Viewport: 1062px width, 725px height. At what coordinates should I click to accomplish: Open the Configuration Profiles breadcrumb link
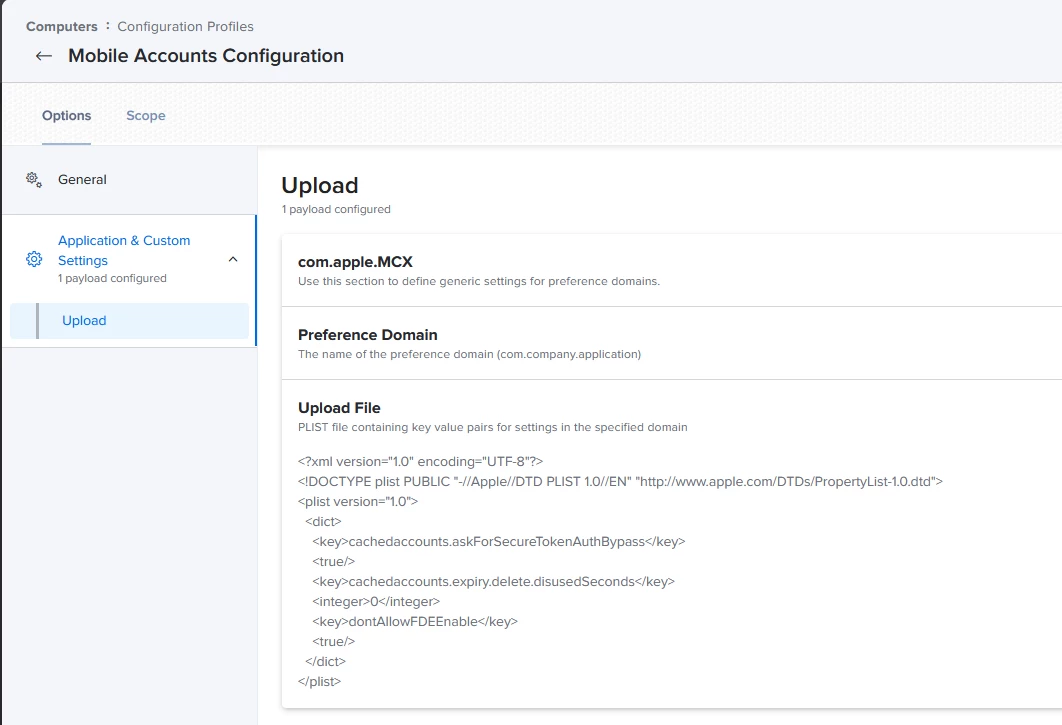185,26
